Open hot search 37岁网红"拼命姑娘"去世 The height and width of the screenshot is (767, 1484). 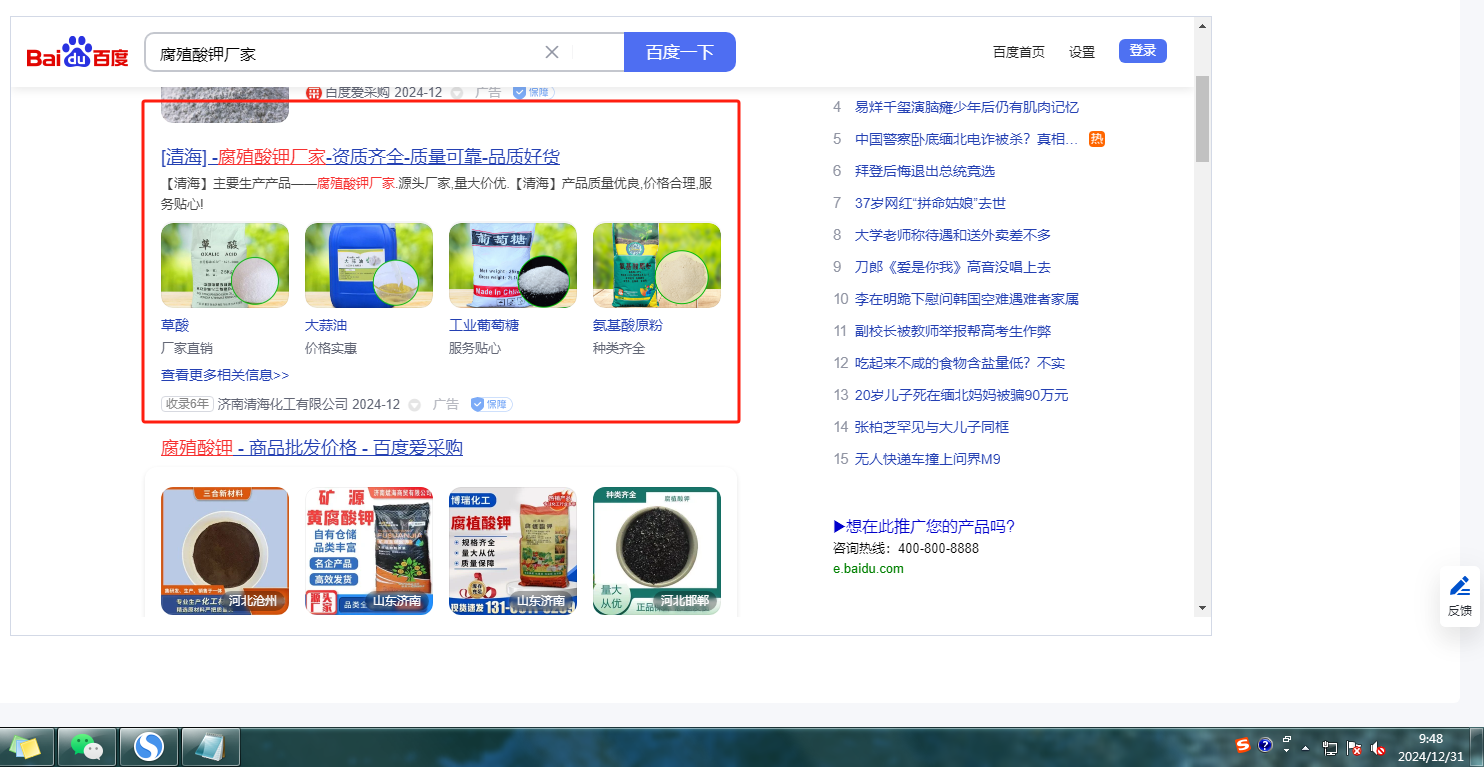pyautogui.click(x=930, y=203)
